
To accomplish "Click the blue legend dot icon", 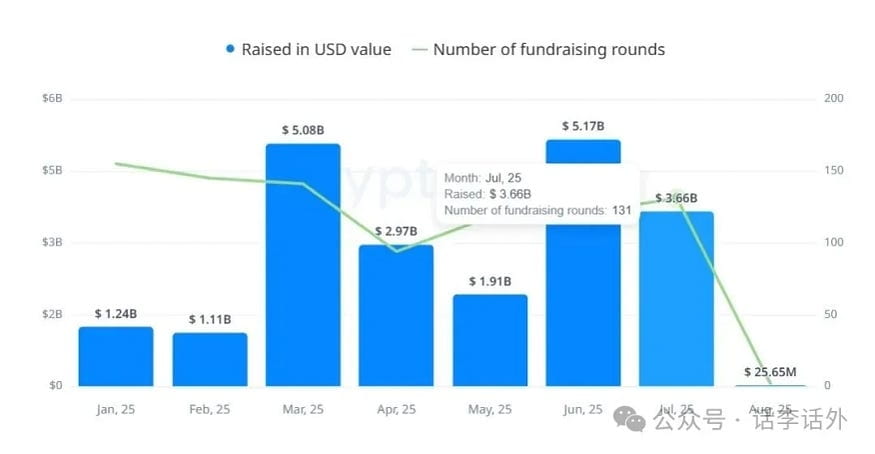I will (x=230, y=49).
